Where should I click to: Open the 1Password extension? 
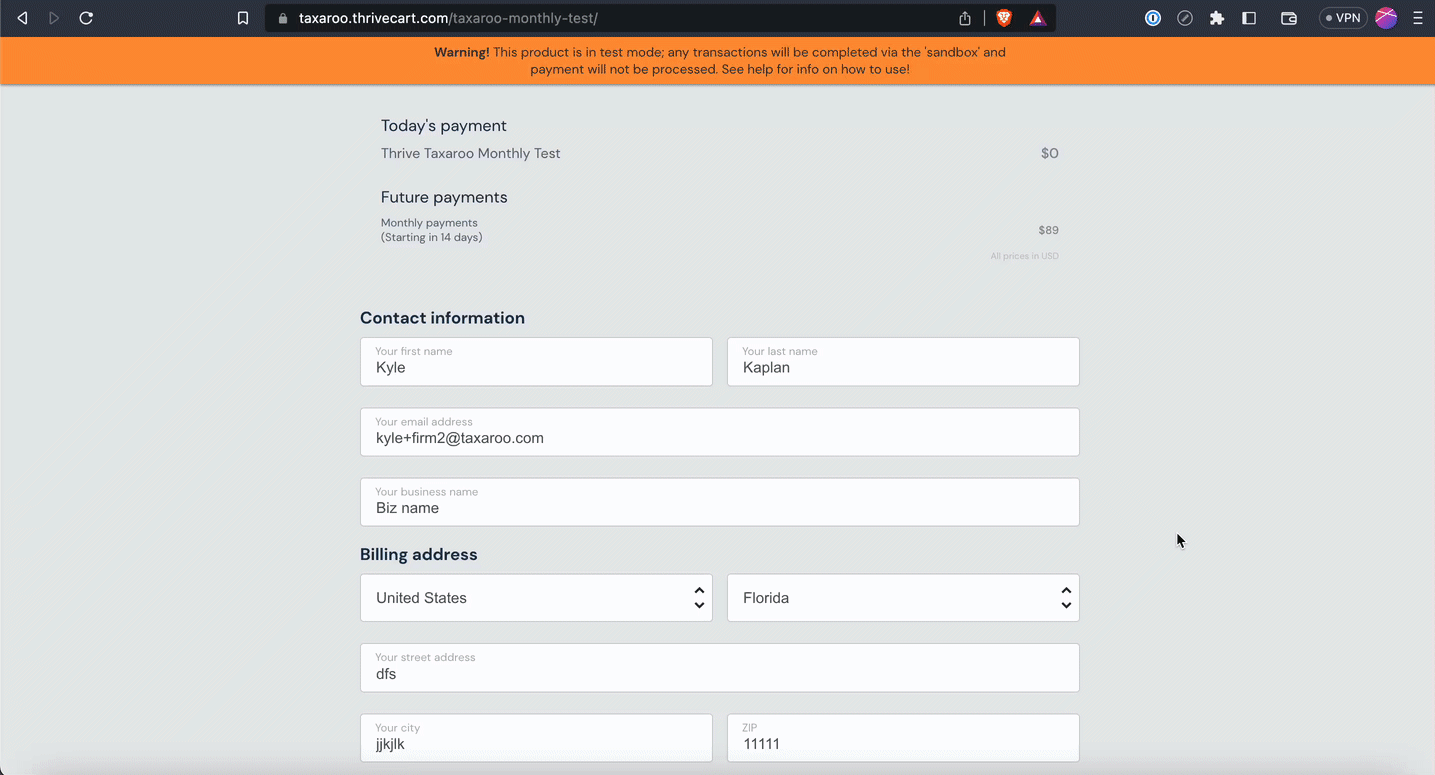[1153, 18]
